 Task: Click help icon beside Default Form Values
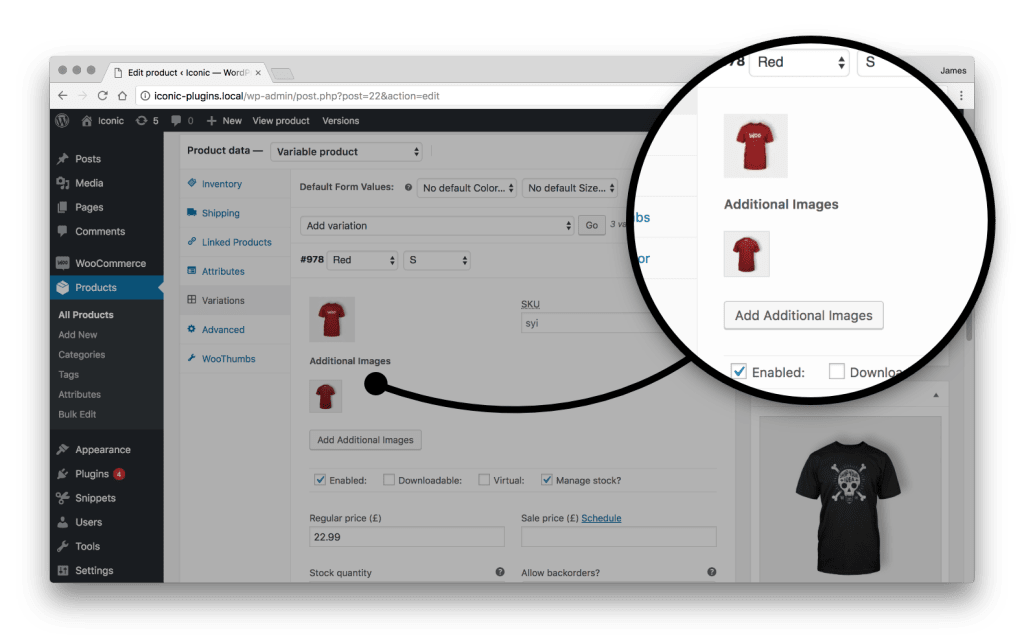click(408, 187)
